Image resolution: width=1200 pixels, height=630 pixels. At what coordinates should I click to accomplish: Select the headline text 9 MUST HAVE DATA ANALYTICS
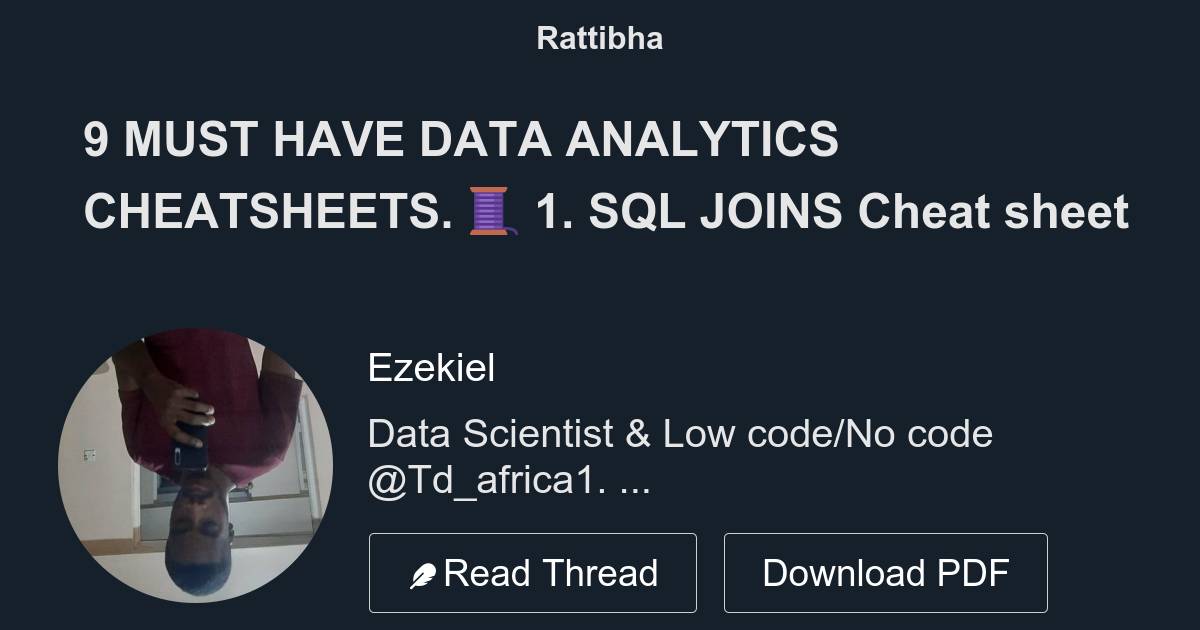462,140
